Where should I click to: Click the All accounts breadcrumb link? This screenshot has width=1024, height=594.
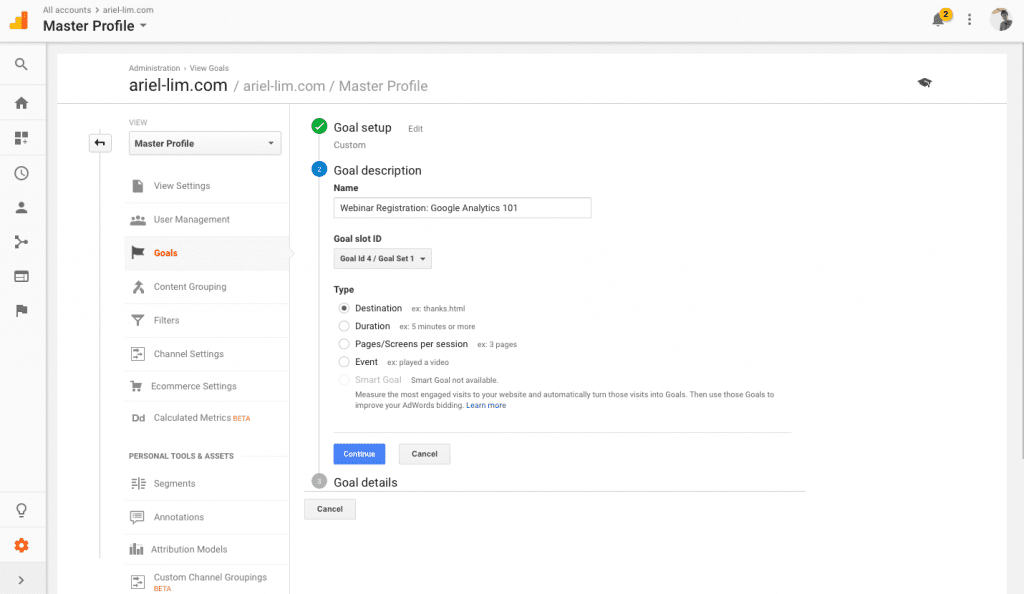(x=67, y=10)
